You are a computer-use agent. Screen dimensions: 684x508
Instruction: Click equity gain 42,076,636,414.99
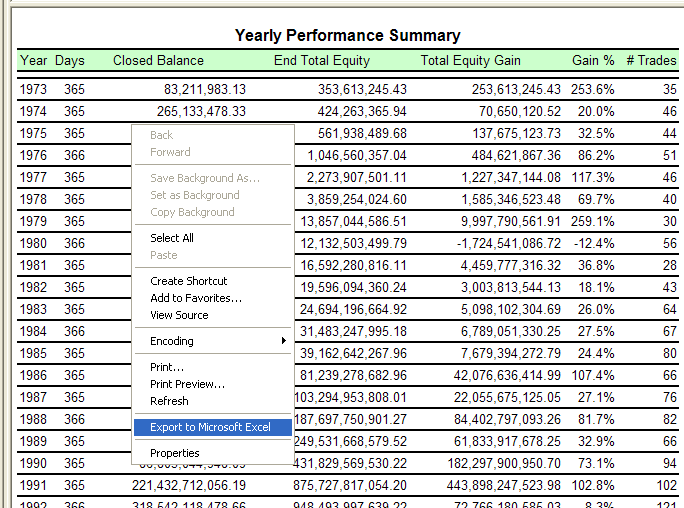pyautogui.click(x=507, y=375)
